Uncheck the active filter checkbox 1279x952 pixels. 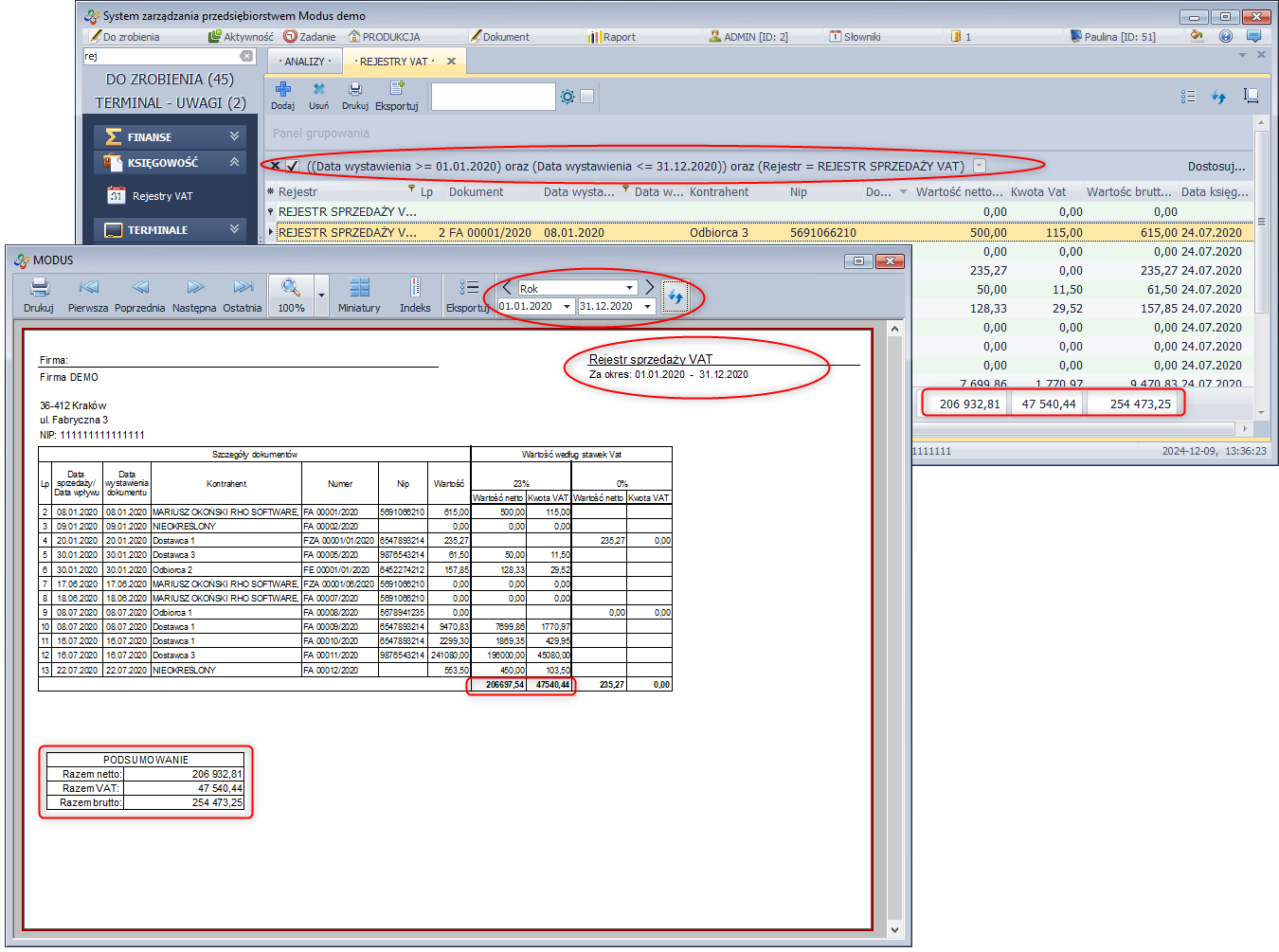point(293,166)
